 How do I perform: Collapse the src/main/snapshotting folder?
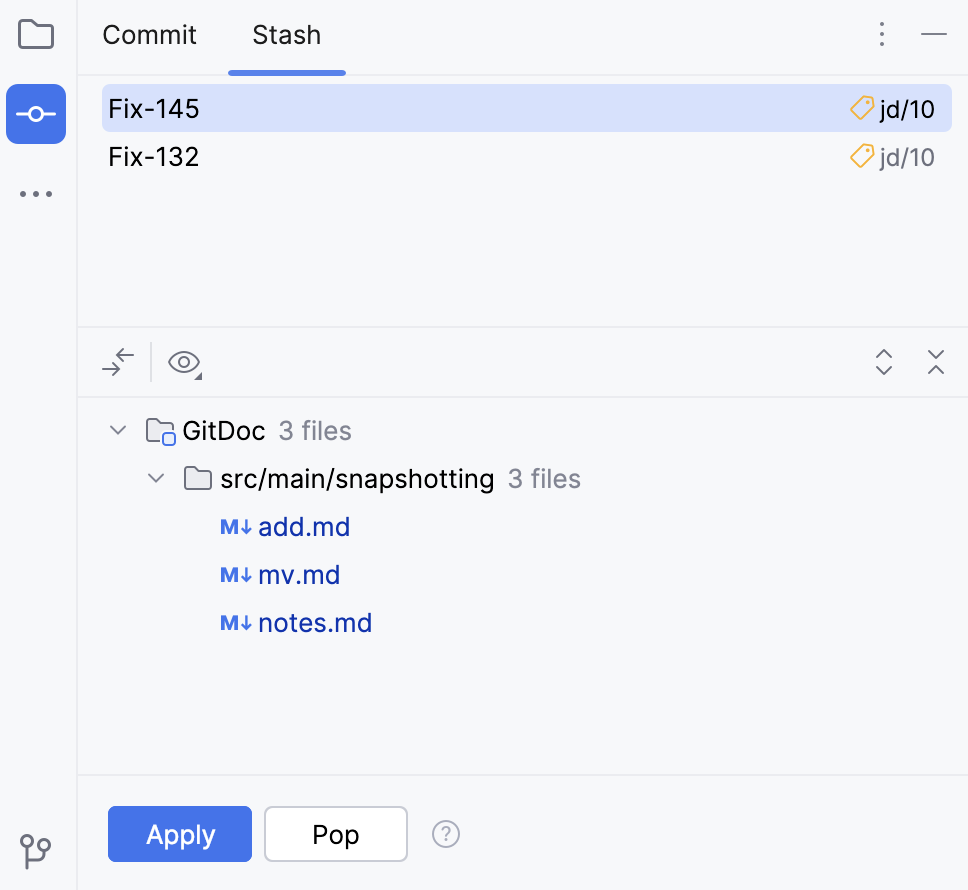point(156,479)
